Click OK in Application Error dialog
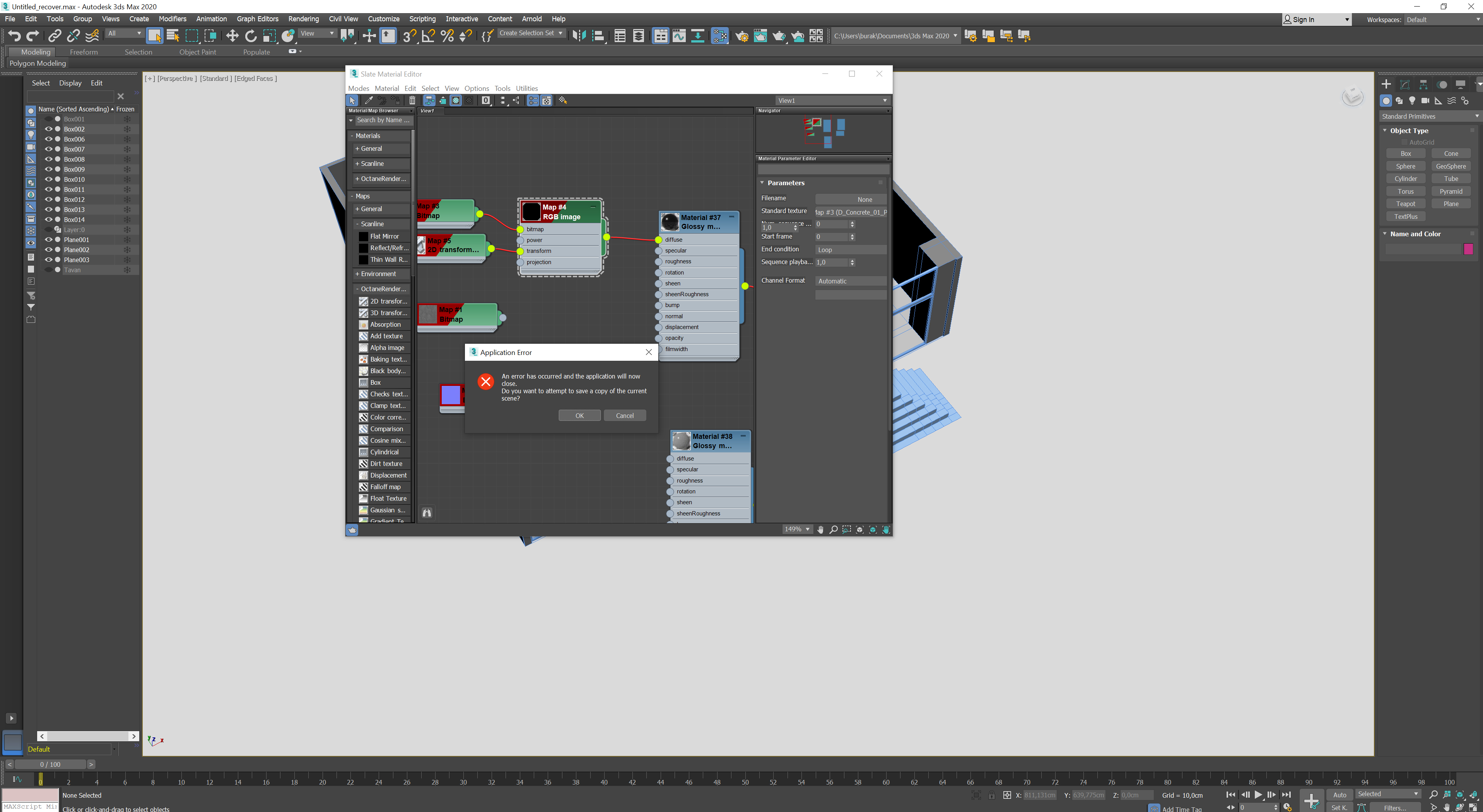The image size is (1483, 812). 579,416
